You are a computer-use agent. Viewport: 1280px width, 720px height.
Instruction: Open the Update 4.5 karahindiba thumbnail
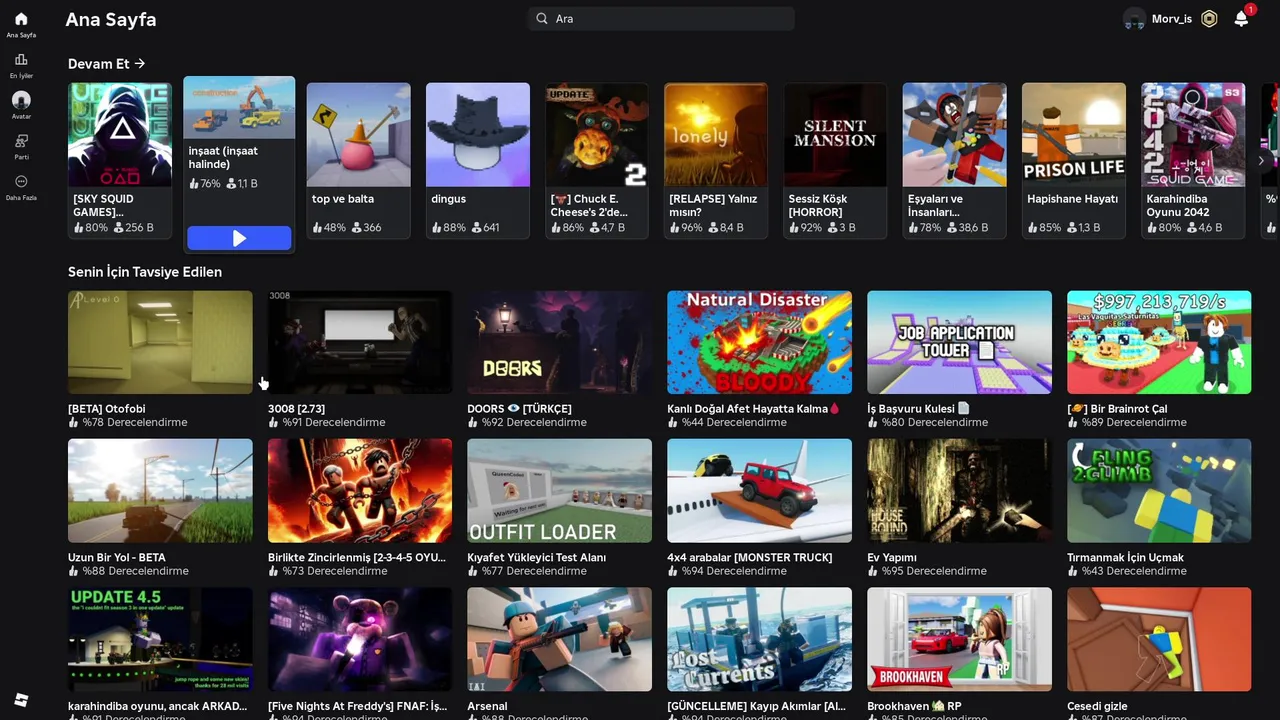(x=160, y=639)
